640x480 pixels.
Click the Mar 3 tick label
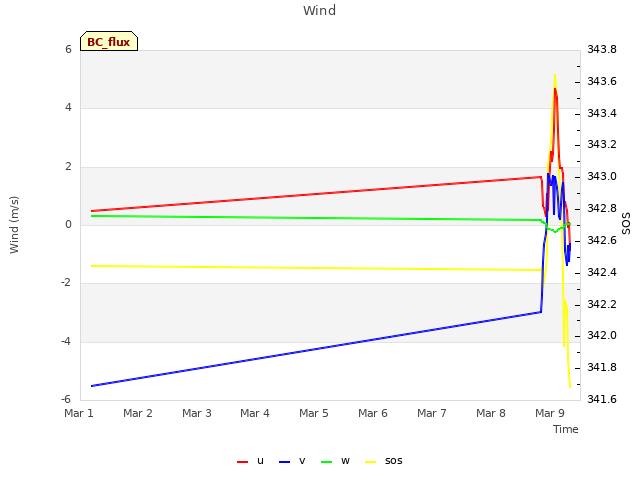pos(197,413)
